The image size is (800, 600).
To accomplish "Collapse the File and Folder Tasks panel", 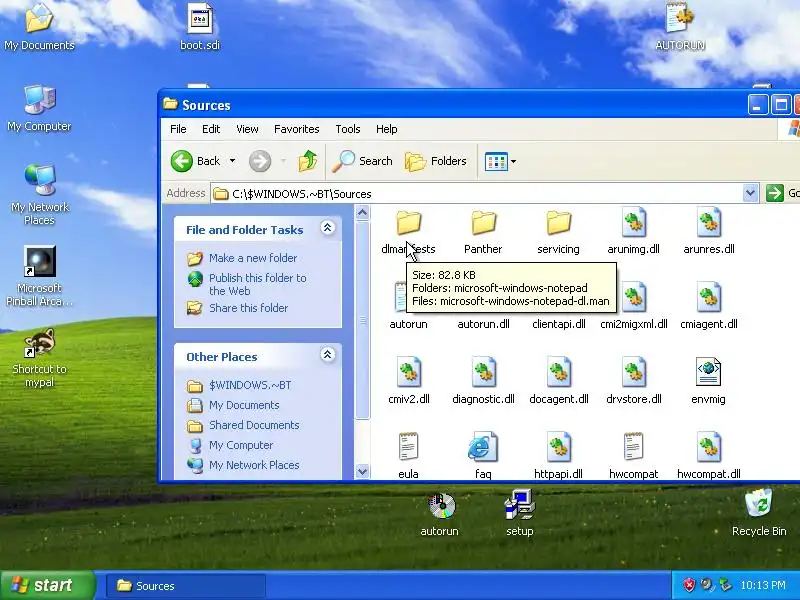I will click(x=328, y=228).
